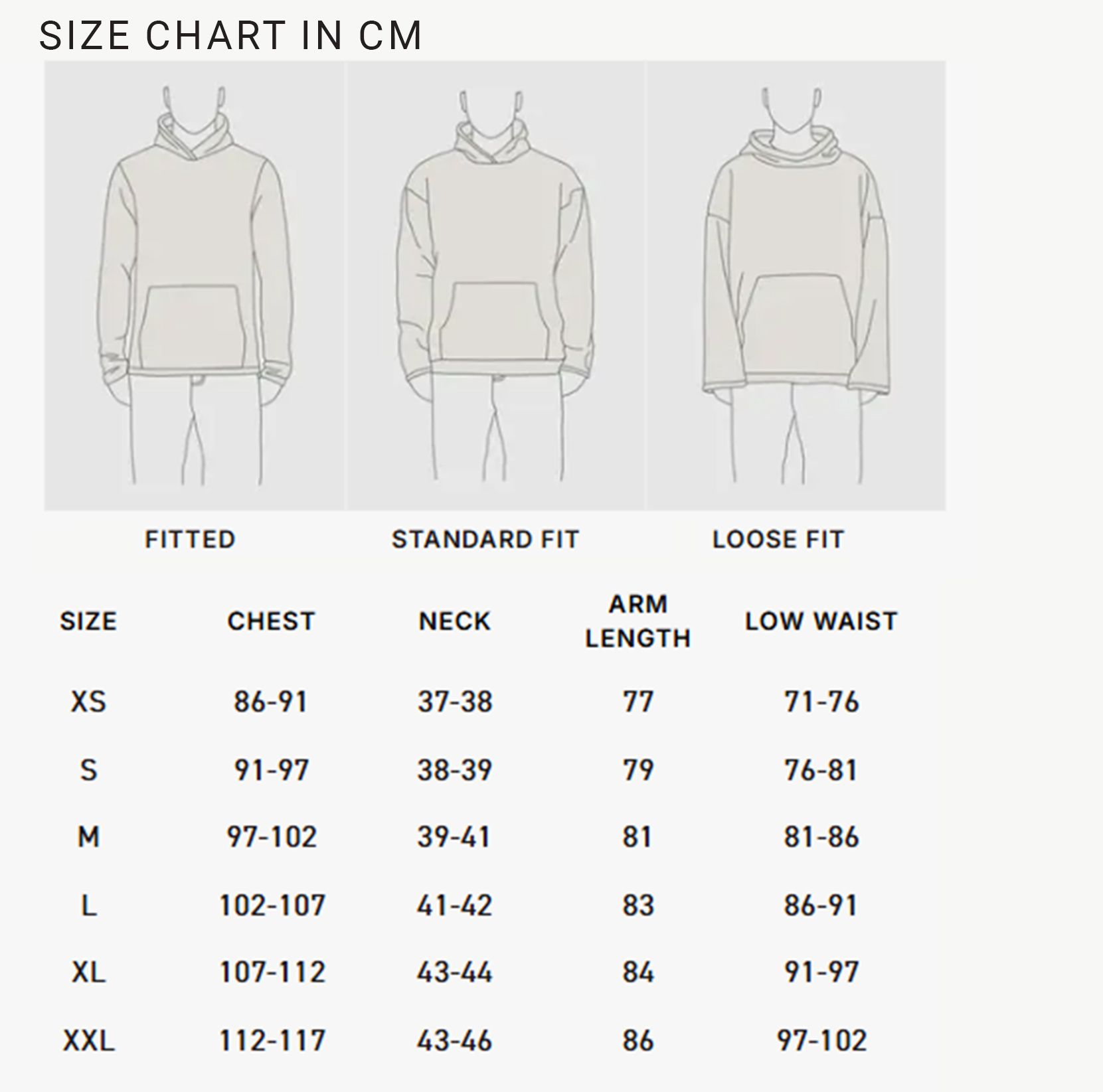Screen dimensions: 1103x1092
Task: Select the Standard Fit hoodie illustration
Action: (495, 285)
